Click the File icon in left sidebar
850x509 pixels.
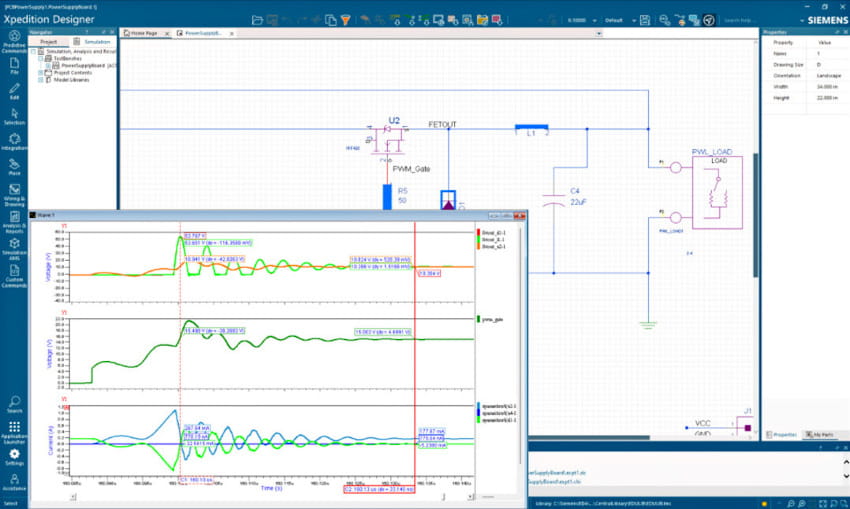click(x=14, y=65)
